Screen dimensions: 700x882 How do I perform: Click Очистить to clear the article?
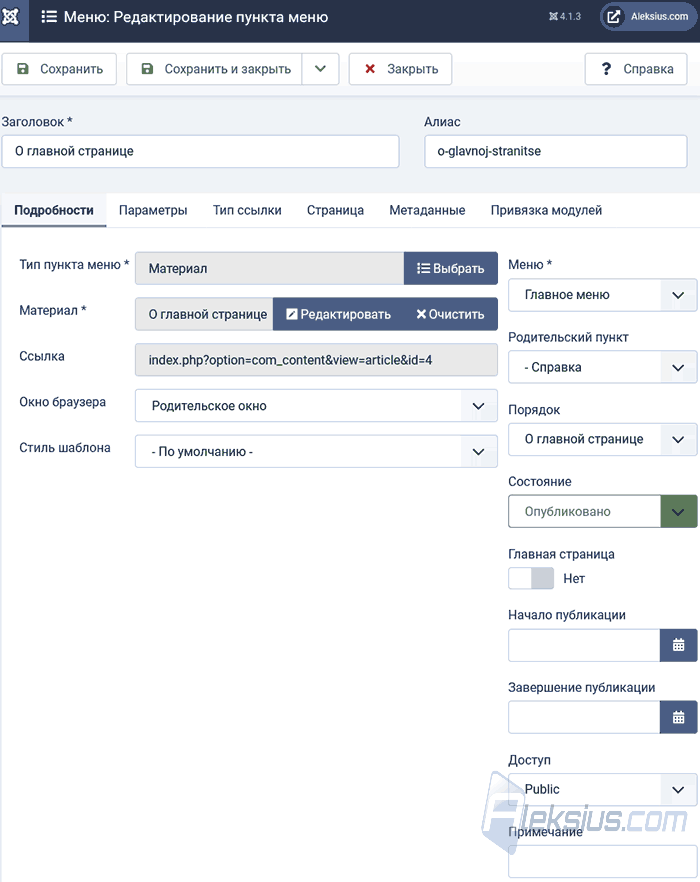(x=450, y=314)
